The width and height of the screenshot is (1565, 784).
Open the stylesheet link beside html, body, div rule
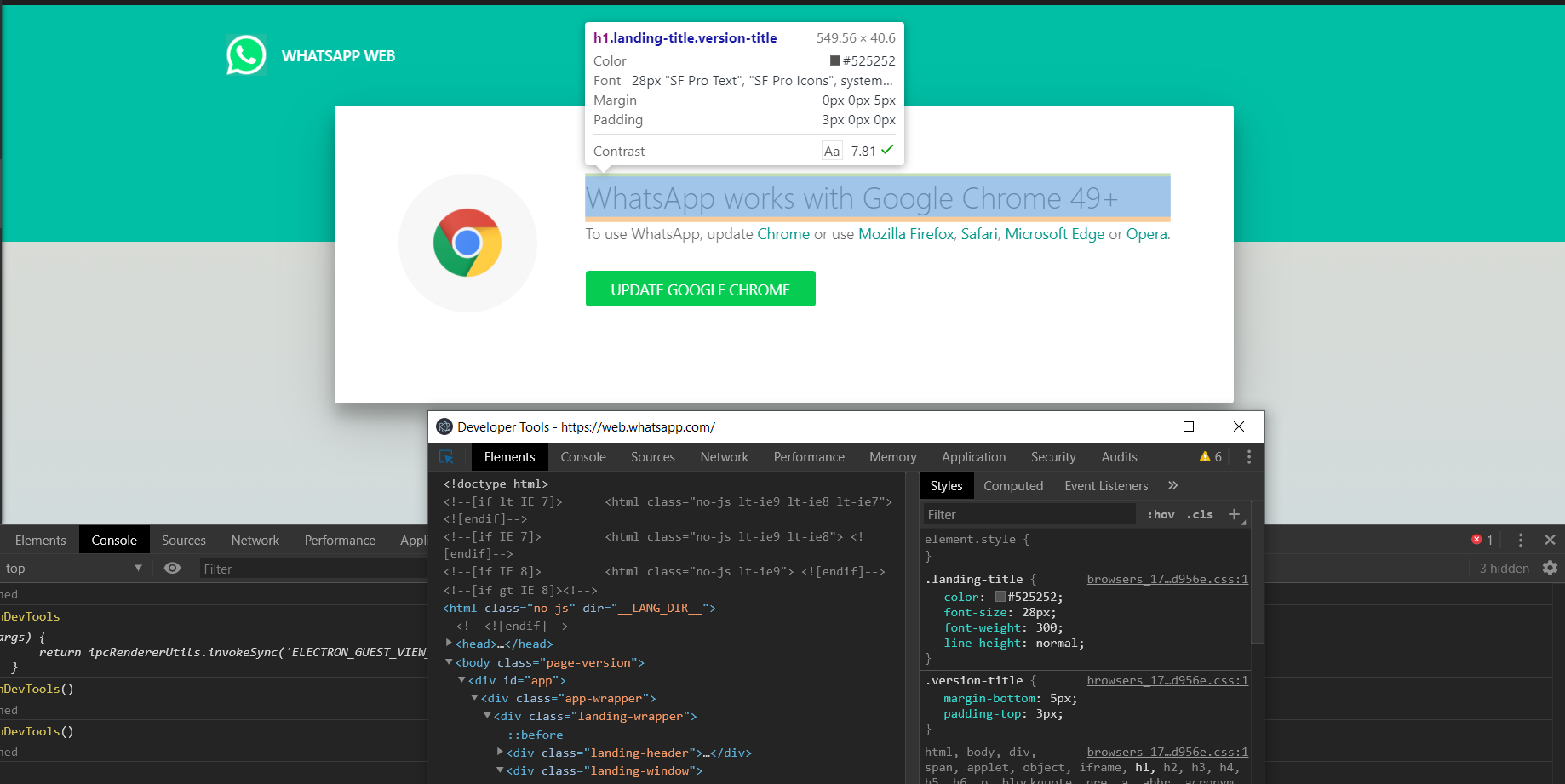click(x=1167, y=753)
